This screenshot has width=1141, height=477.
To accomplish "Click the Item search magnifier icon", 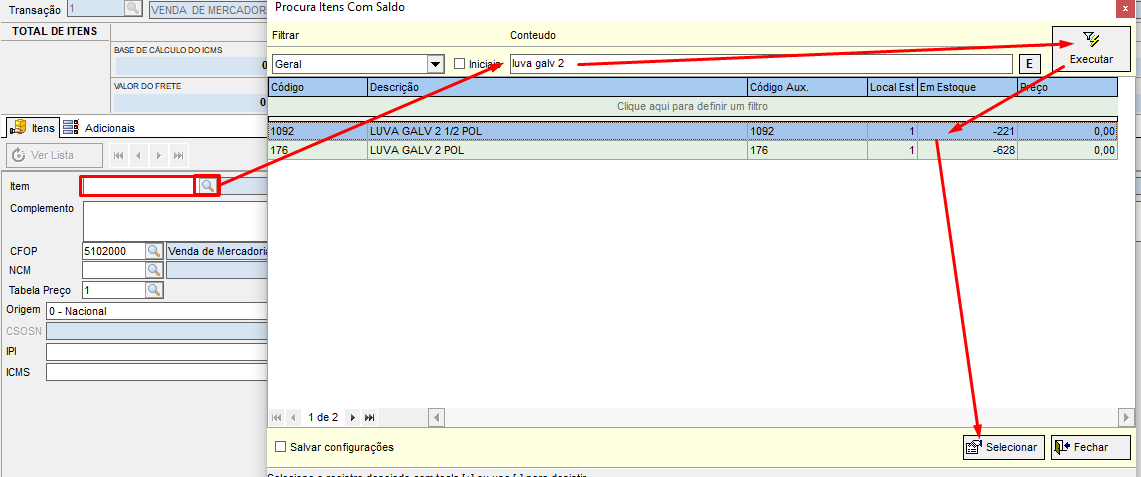I will point(207,186).
